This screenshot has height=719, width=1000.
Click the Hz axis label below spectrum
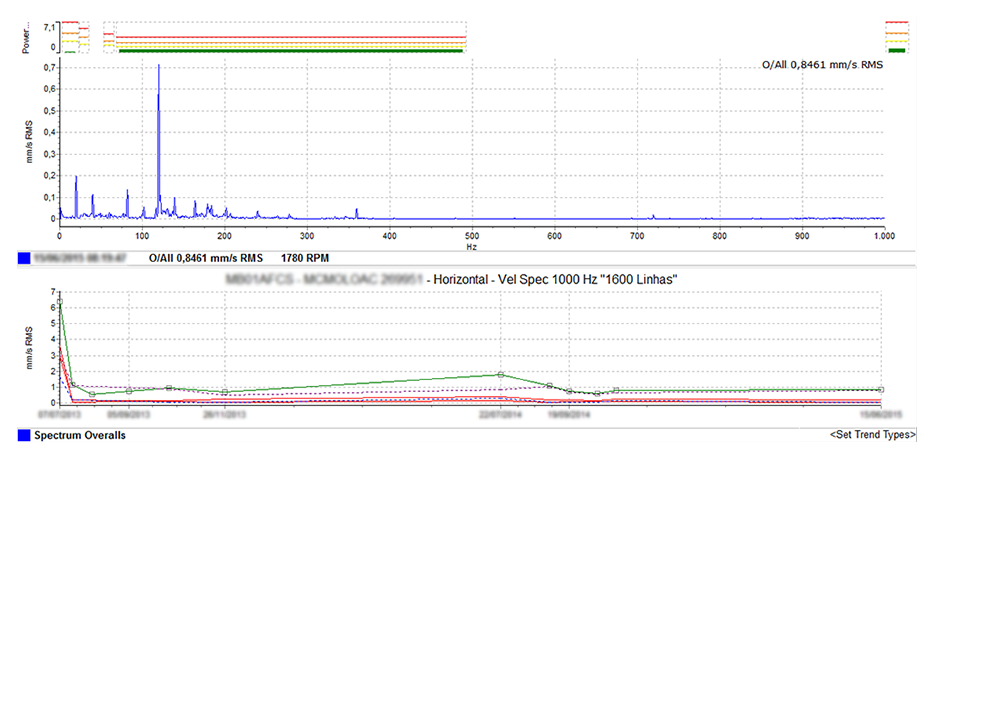pos(471,245)
